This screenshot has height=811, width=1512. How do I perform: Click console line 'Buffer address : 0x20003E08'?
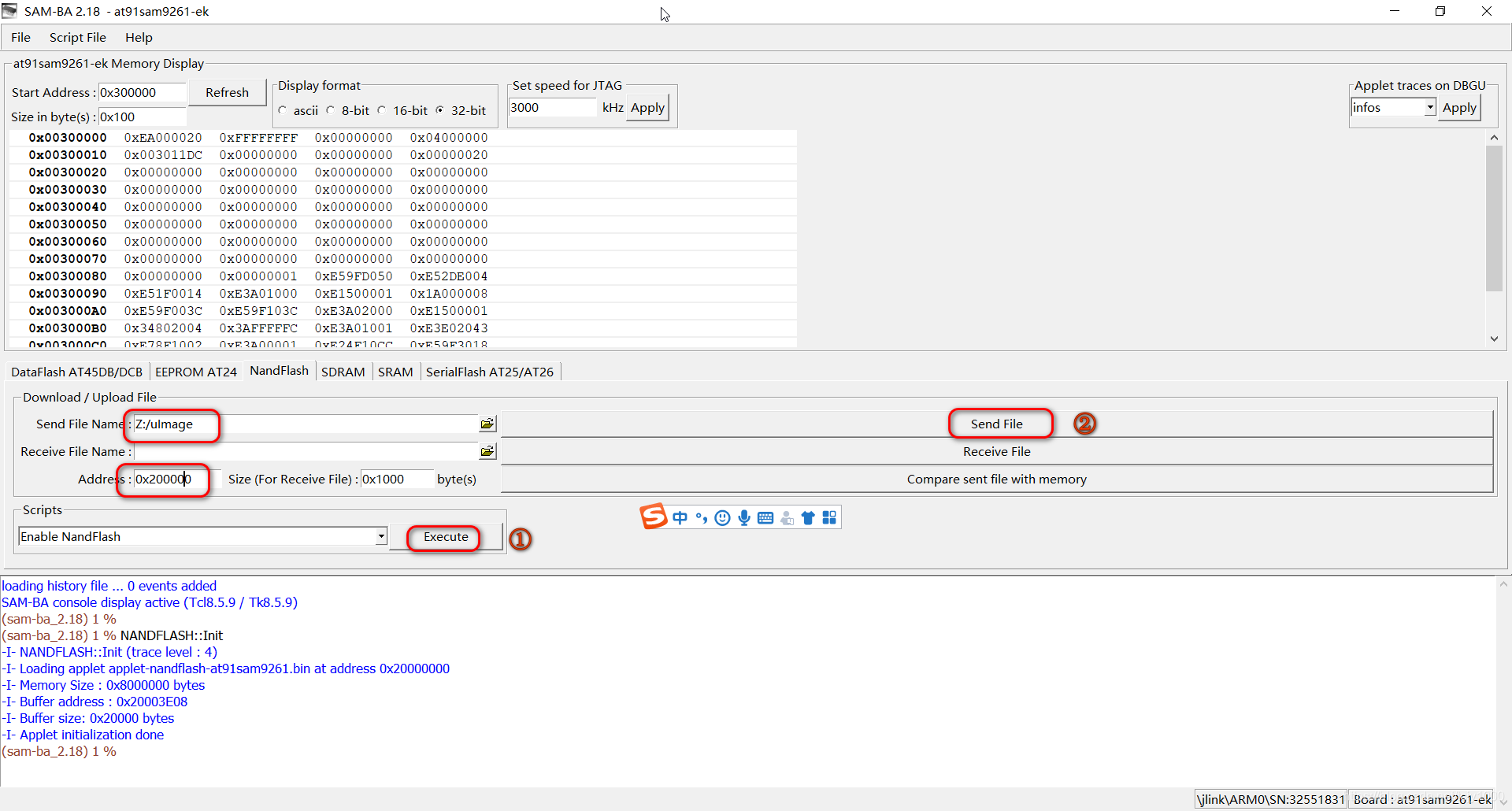[94, 702]
